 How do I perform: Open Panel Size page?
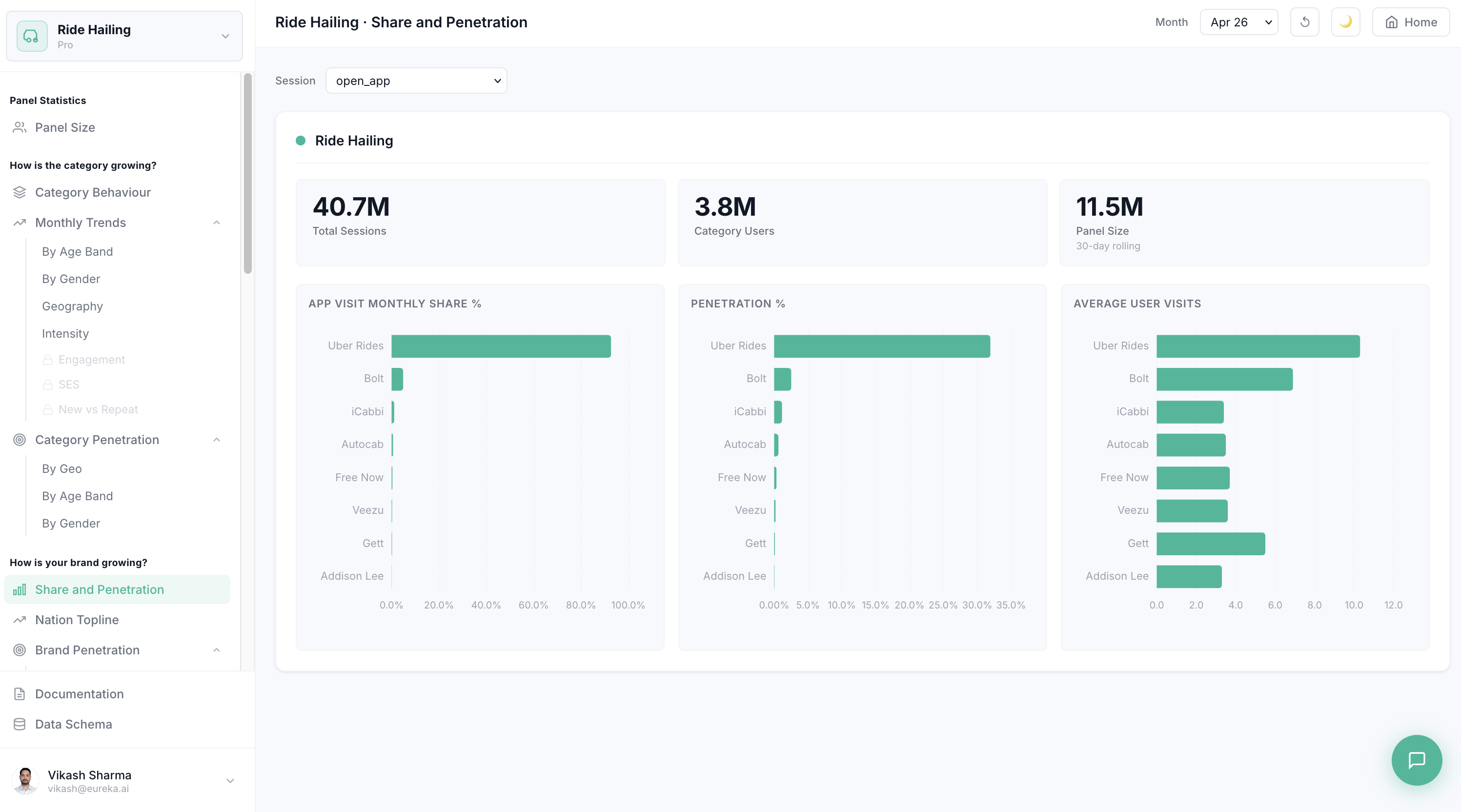[117, 127]
